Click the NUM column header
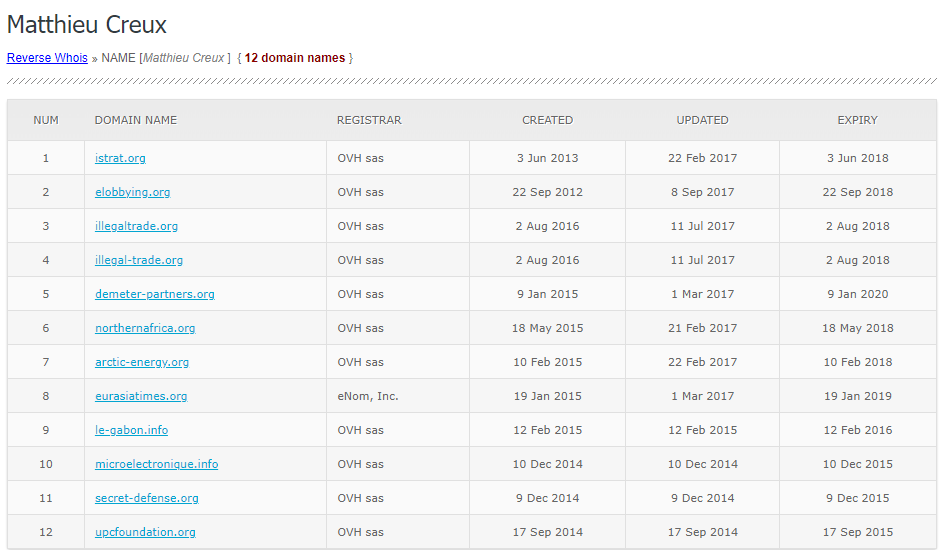Image resolution: width=945 pixels, height=550 pixels. pos(46,120)
